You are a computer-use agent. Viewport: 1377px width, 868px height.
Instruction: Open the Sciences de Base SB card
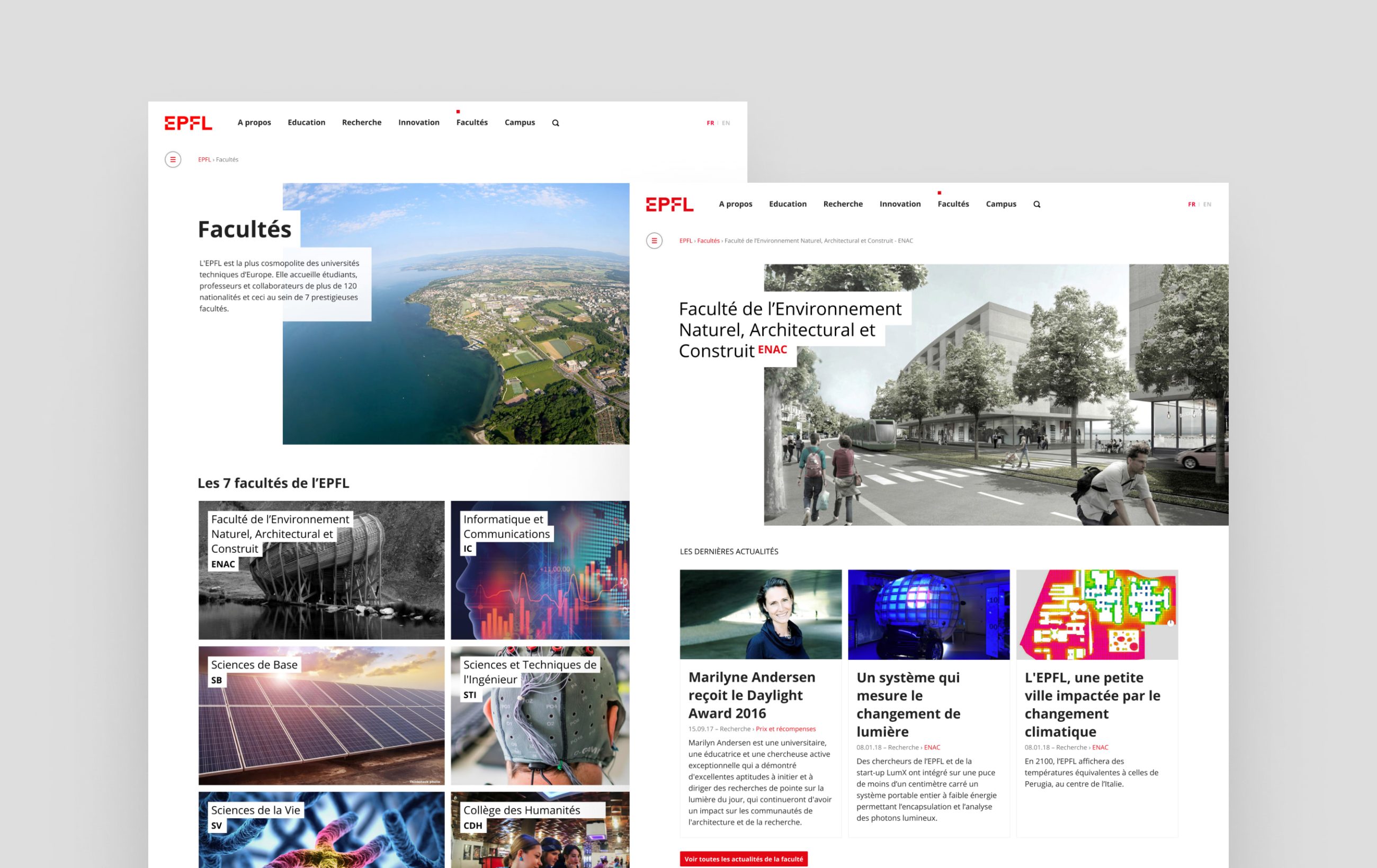pyautogui.click(x=321, y=715)
